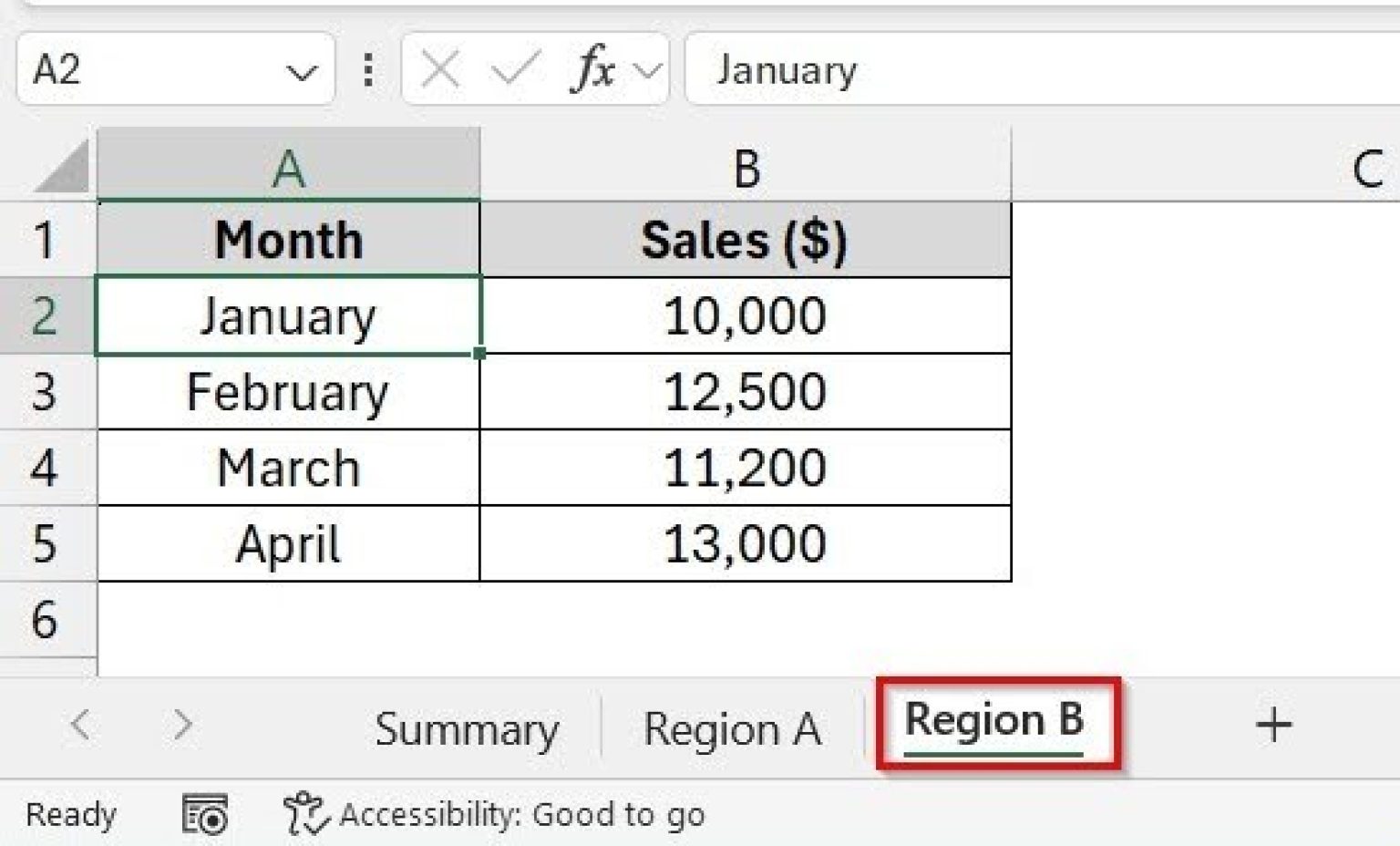Image resolution: width=1400 pixels, height=846 pixels.
Task: Select cell B2 containing 10,000
Action: [746, 316]
